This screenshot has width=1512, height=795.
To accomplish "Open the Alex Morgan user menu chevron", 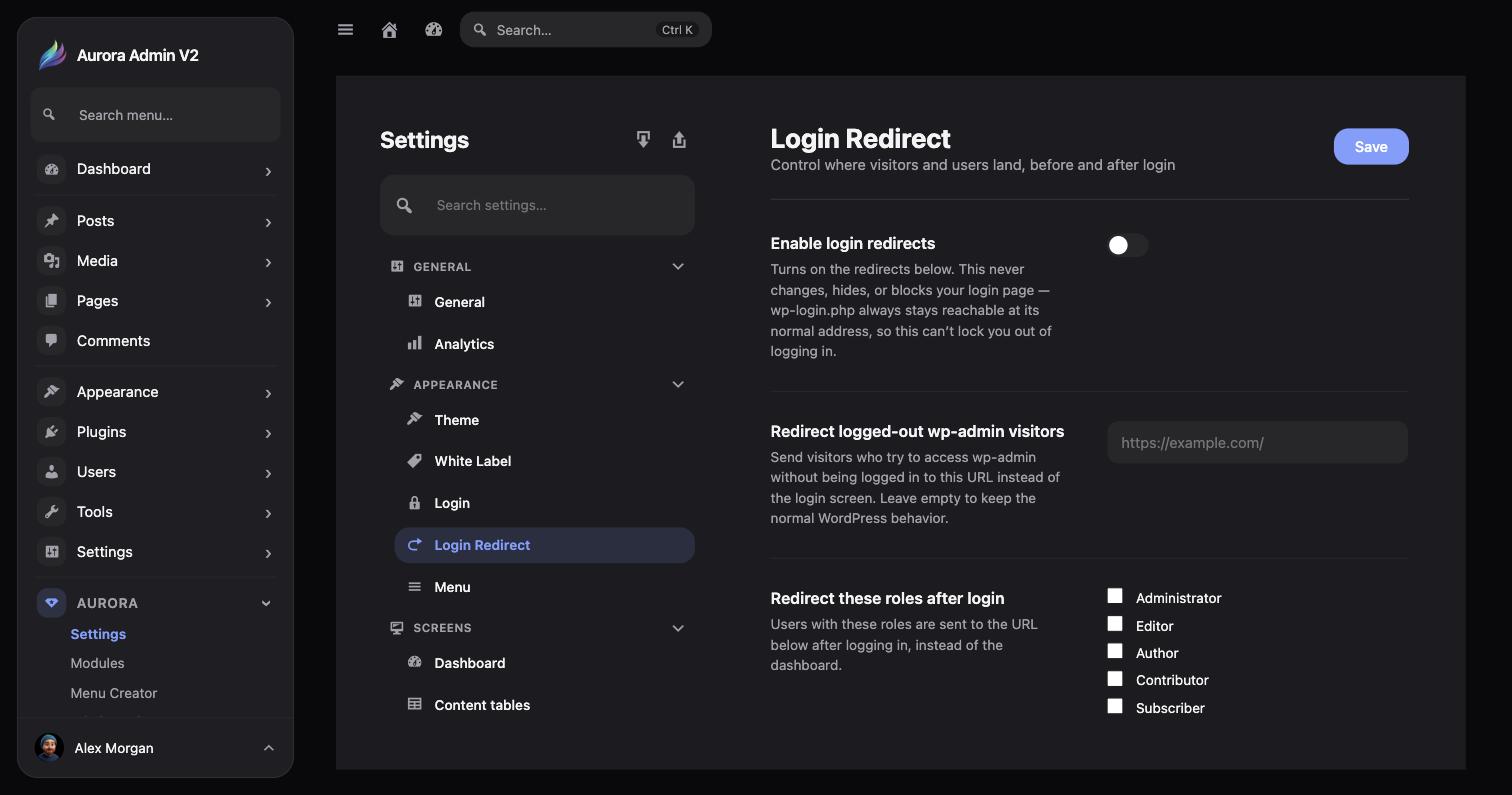I will tap(268, 748).
